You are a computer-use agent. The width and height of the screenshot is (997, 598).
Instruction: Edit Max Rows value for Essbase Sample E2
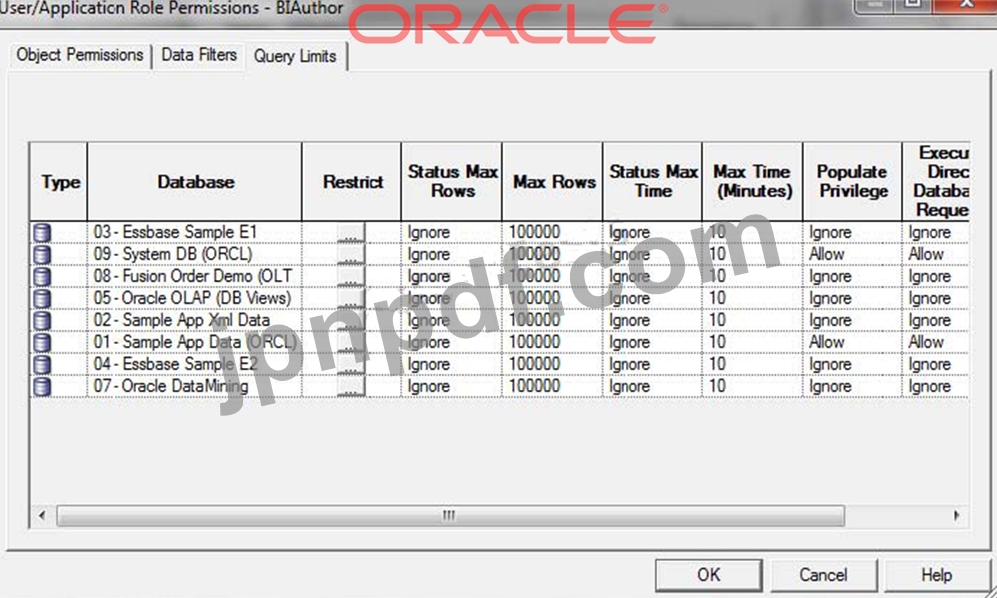click(x=551, y=365)
